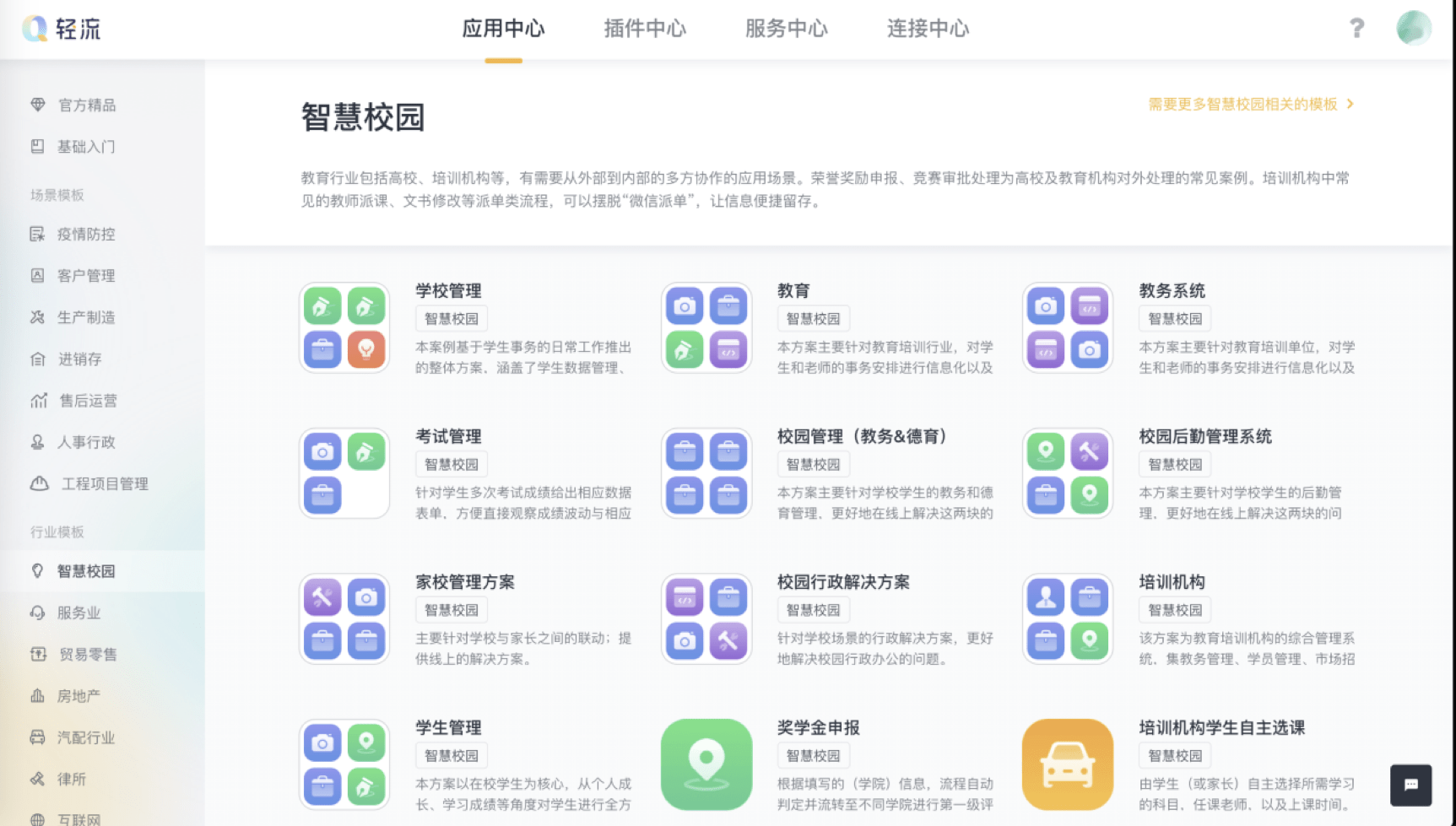Click the 智慧校园 tag under 教务系统
The height and width of the screenshot is (826, 1456).
click(x=1175, y=319)
